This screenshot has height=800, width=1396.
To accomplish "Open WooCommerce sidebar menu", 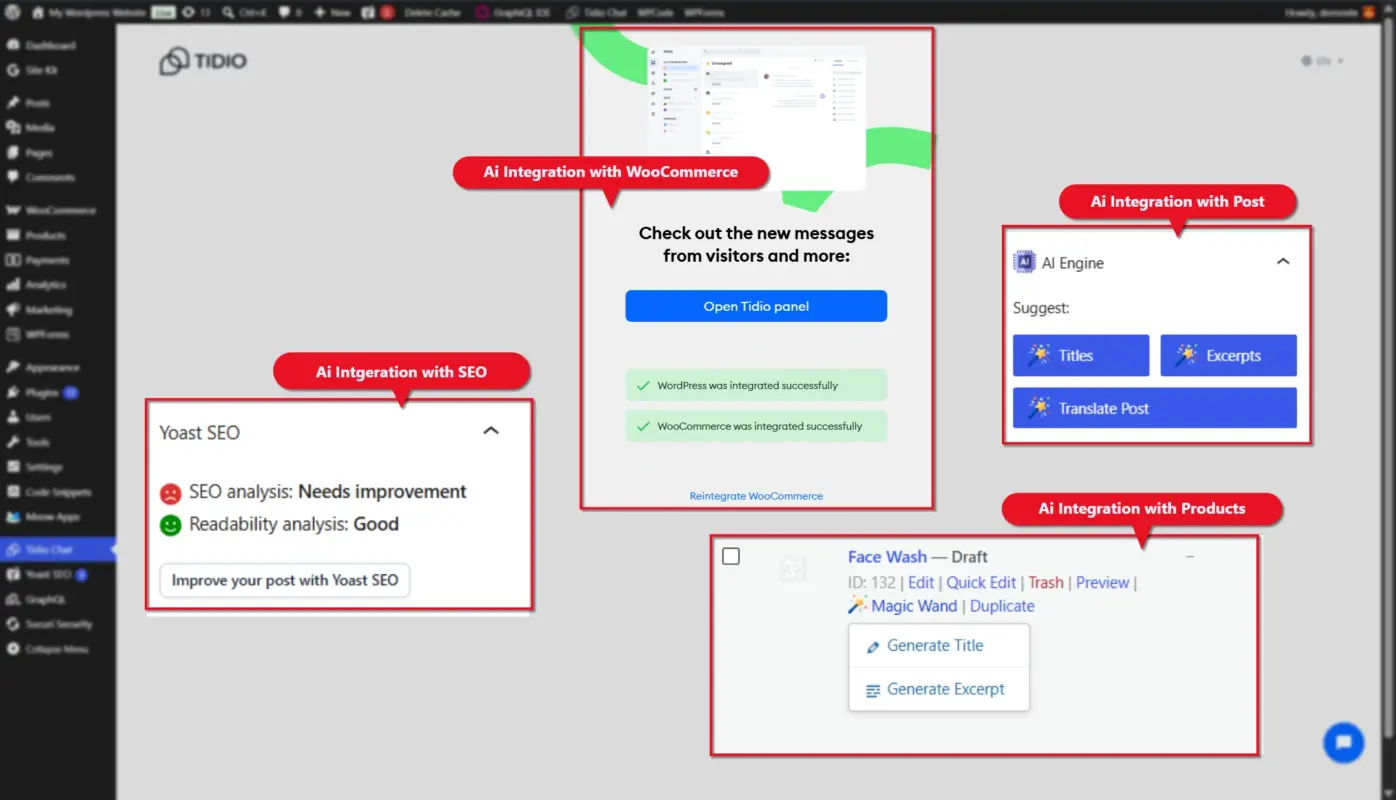I will pyautogui.click(x=58, y=211).
